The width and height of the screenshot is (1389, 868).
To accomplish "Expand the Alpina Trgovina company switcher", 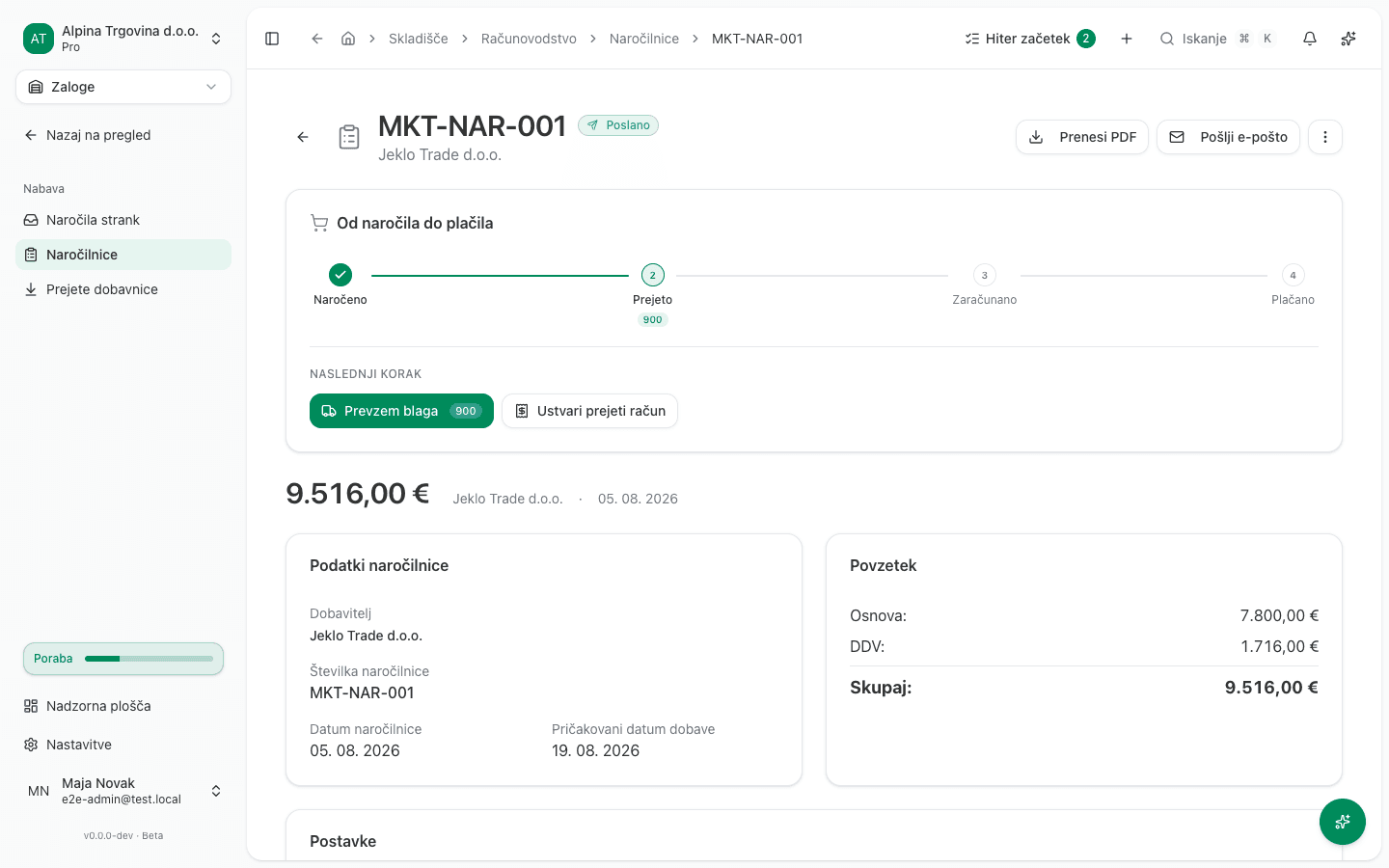I will (123, 39).
